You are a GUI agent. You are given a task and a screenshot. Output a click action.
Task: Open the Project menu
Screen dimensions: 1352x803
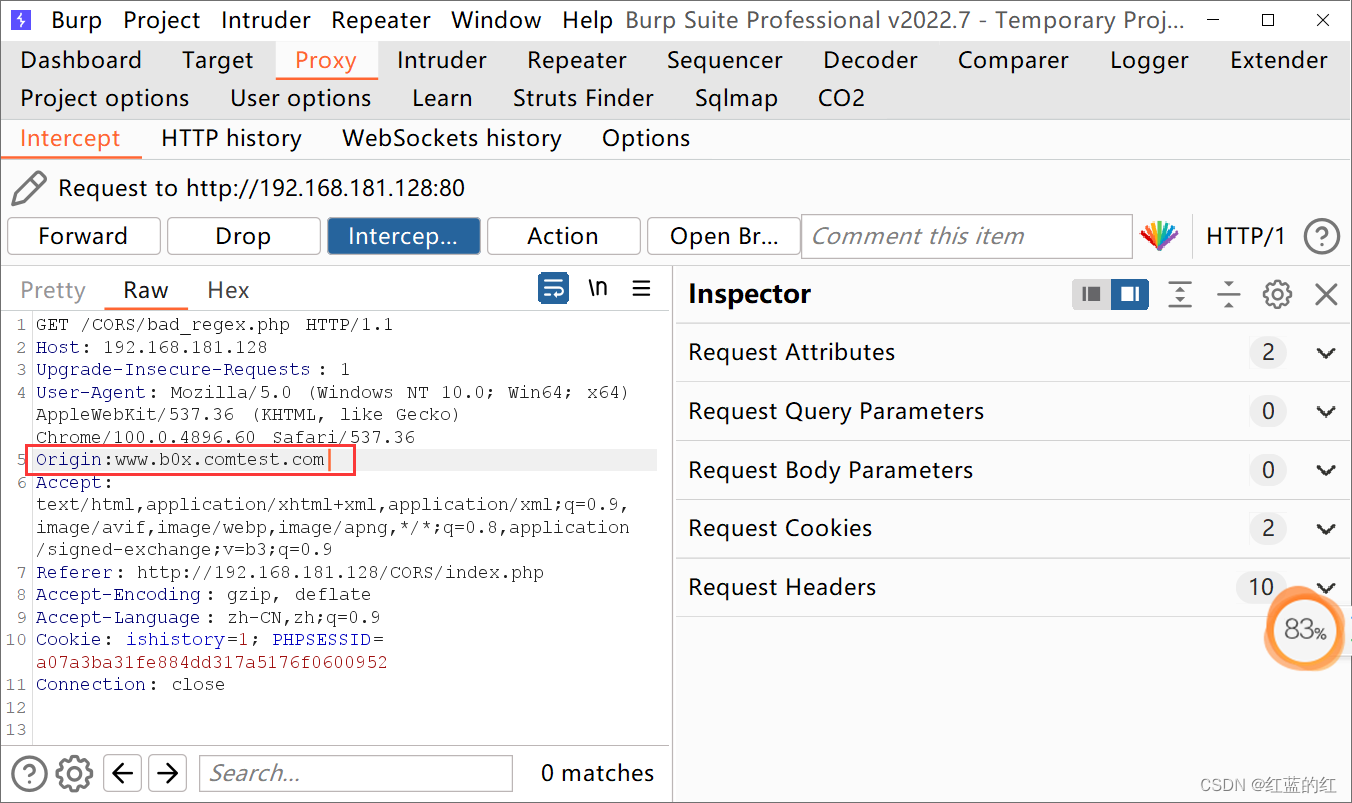click(162, 20)
